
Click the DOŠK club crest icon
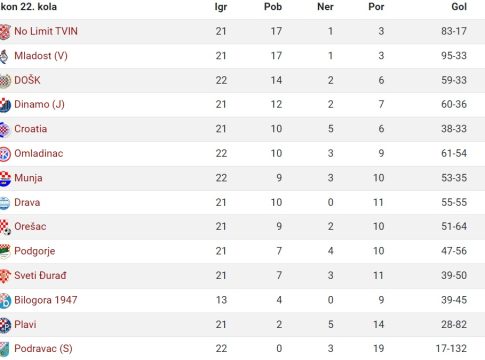coord(5,81)
